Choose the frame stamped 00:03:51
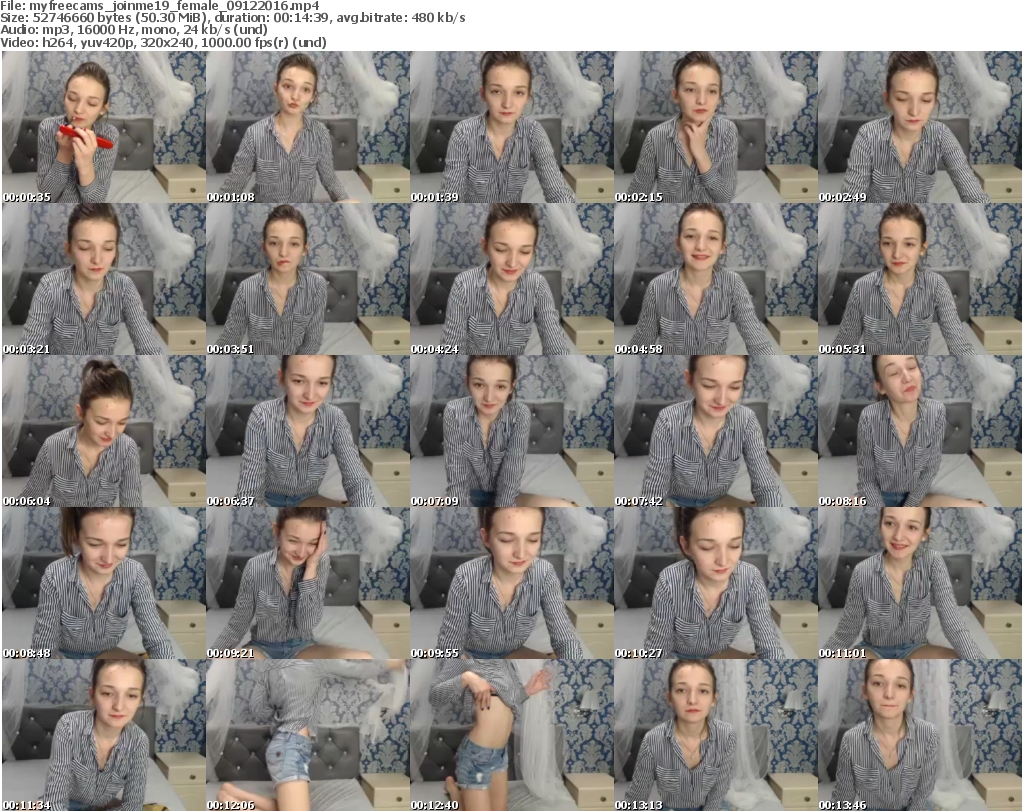 [308, 279]
